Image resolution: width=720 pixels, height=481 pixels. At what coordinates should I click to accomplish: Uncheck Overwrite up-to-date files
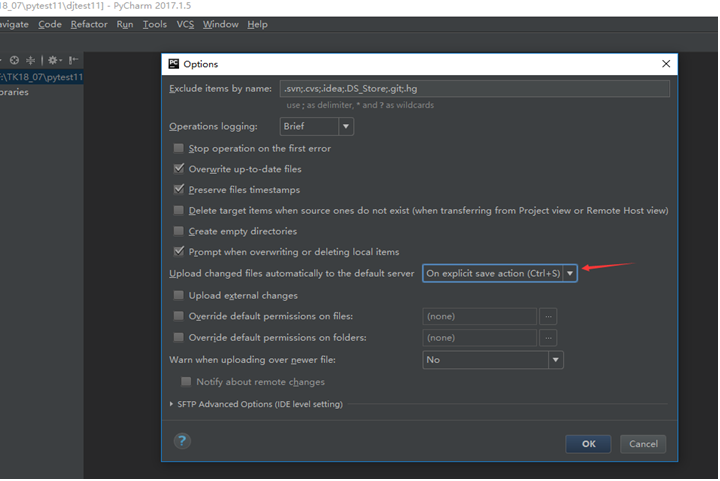coord(179,168)
